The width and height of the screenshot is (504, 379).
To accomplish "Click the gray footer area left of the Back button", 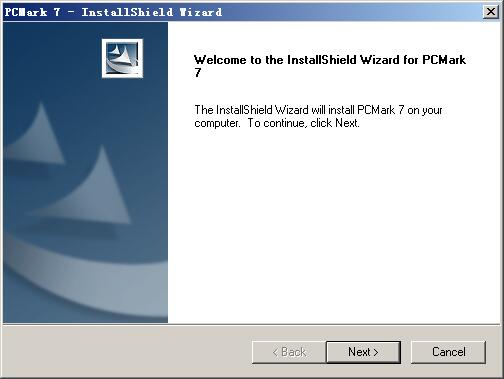I will coord(127,352).
